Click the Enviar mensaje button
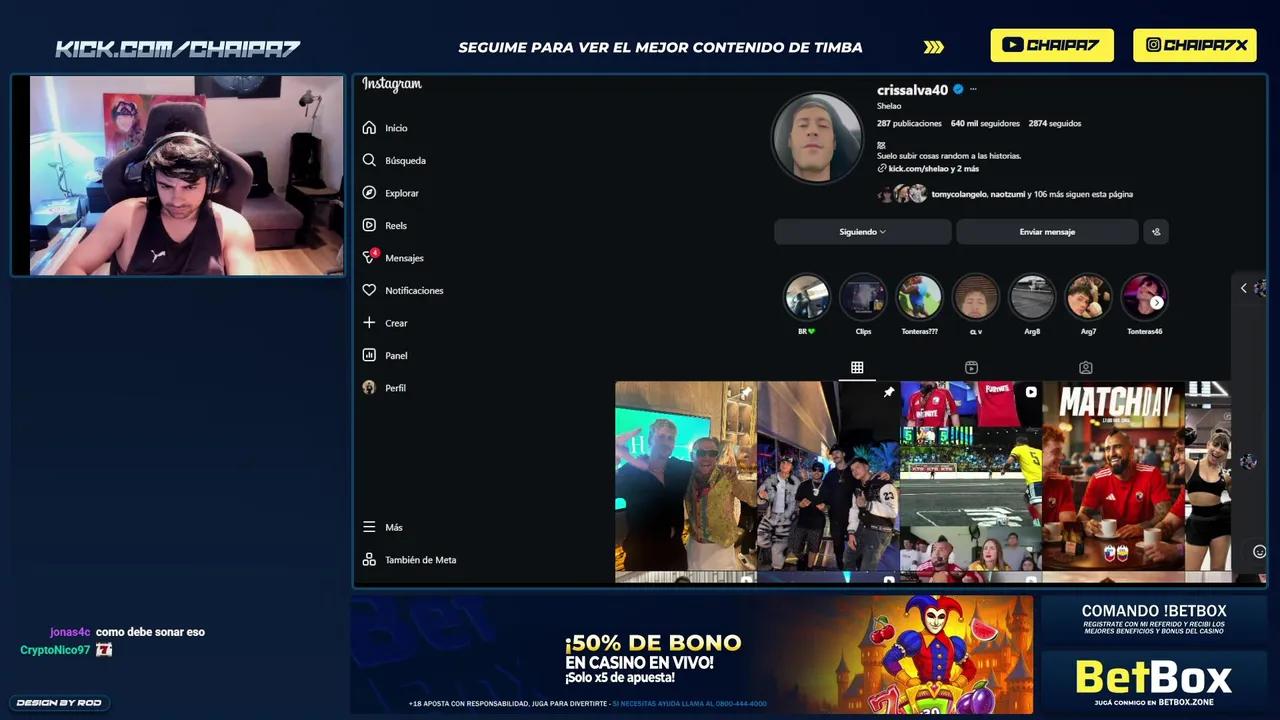 click(x=1047, y=232)
